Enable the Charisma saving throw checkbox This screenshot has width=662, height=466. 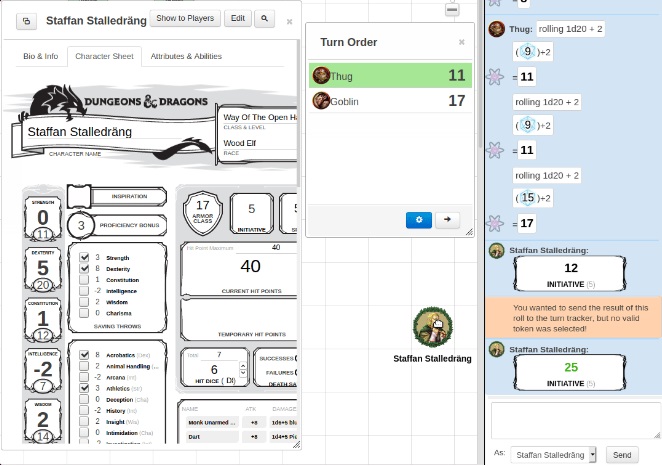(x=84, y=313)
